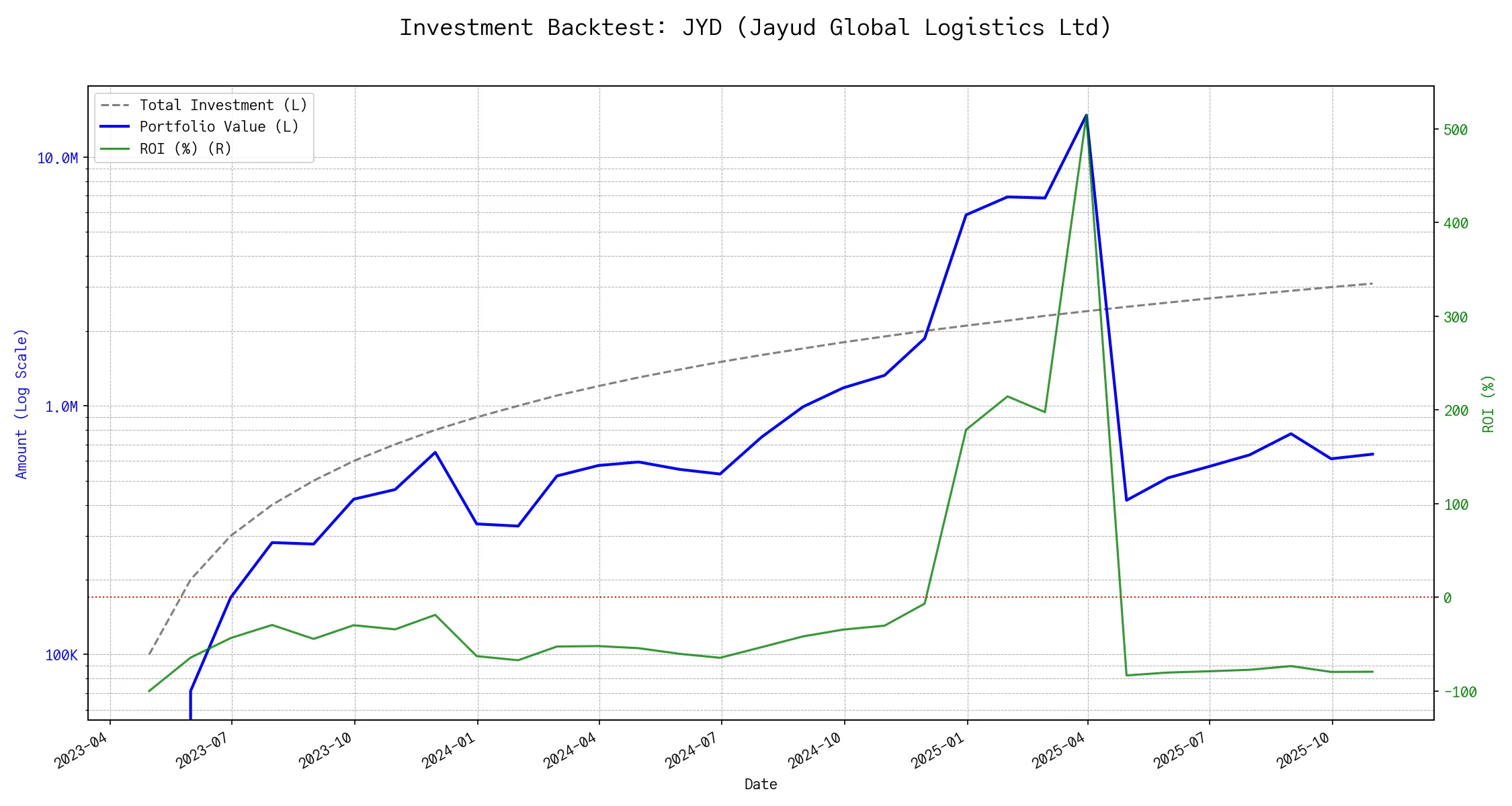1512x806 pixels.
Task: Click the Total Investment legend entry
Action: click(223, 105)
